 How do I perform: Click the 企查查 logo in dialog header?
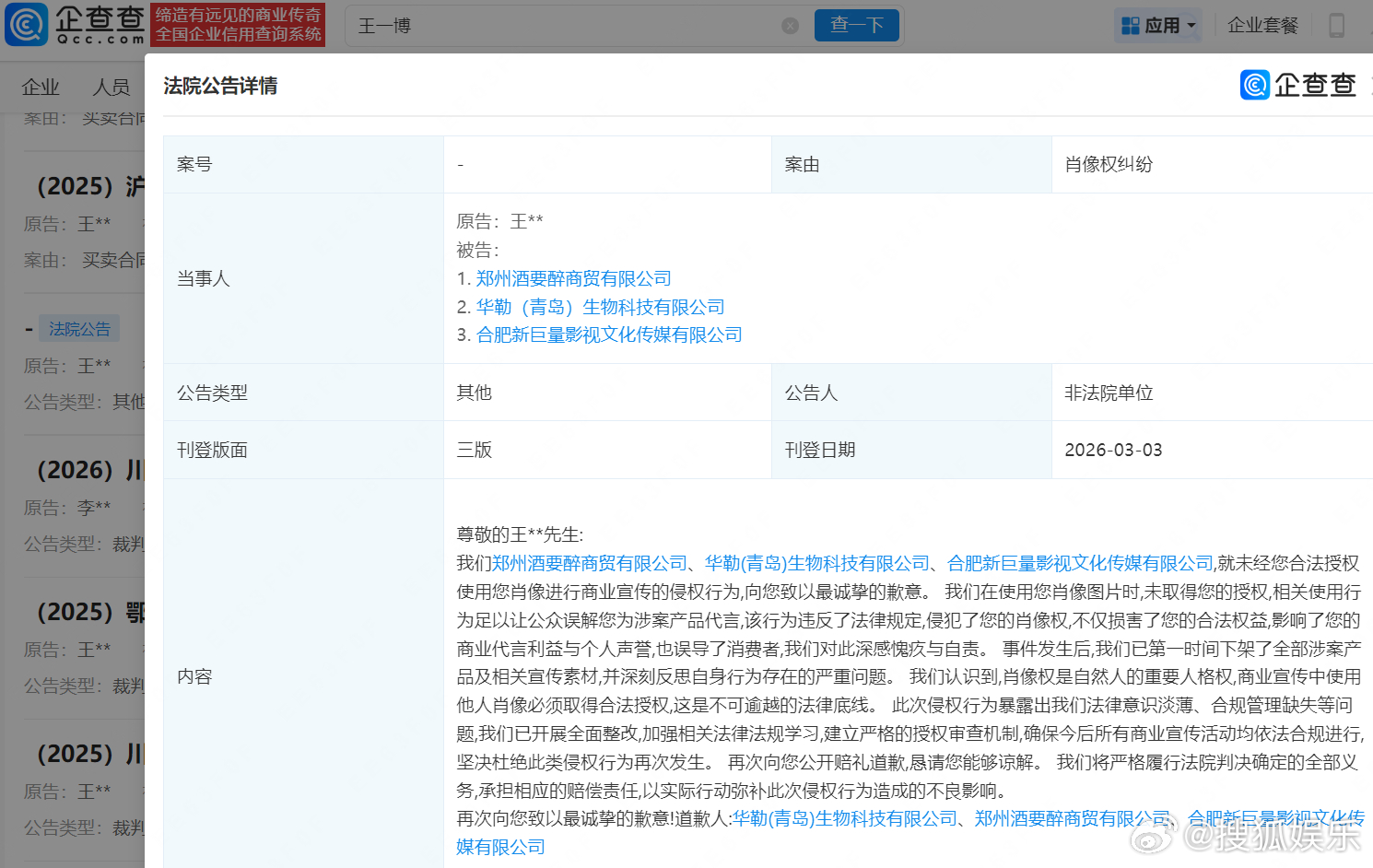[x=1297, y=85]
